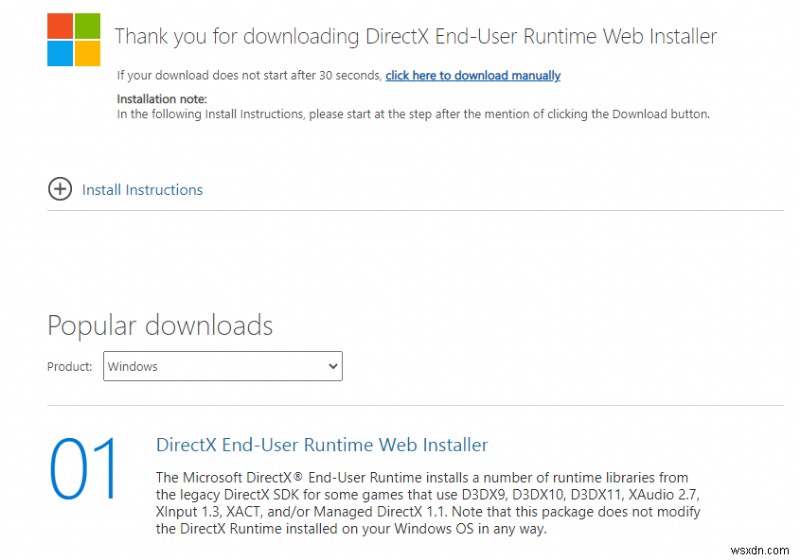Click the large 01 ranking number

pos(83,469)
